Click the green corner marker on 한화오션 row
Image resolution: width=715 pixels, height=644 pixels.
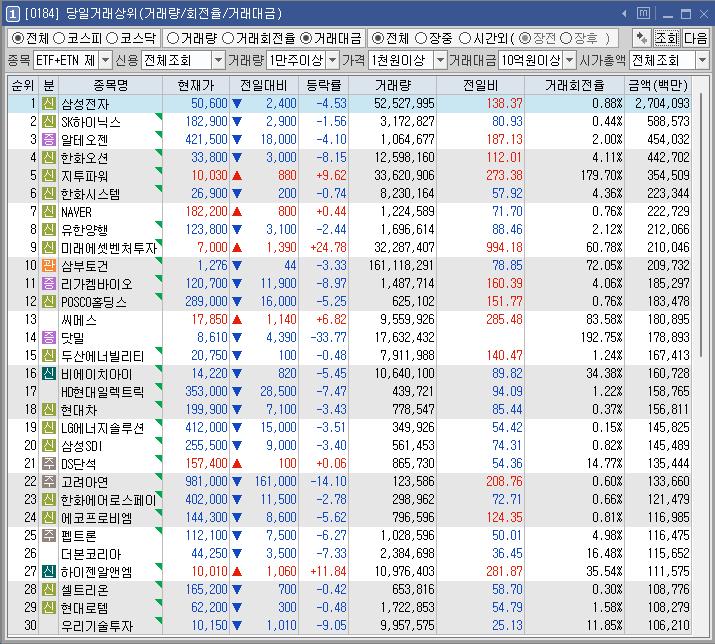159,152
